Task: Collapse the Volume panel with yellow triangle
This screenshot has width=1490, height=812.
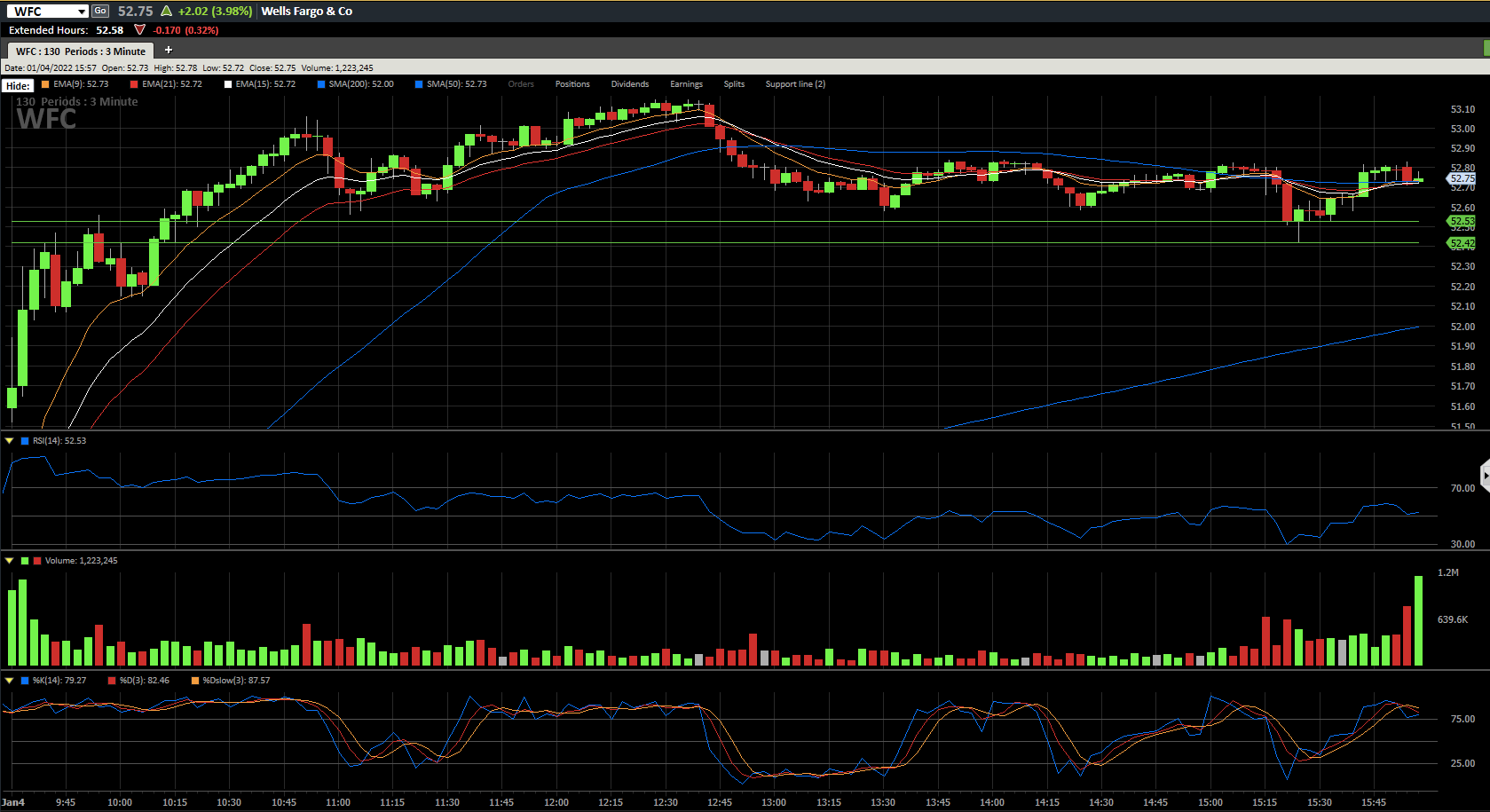Action: (10, 561)
